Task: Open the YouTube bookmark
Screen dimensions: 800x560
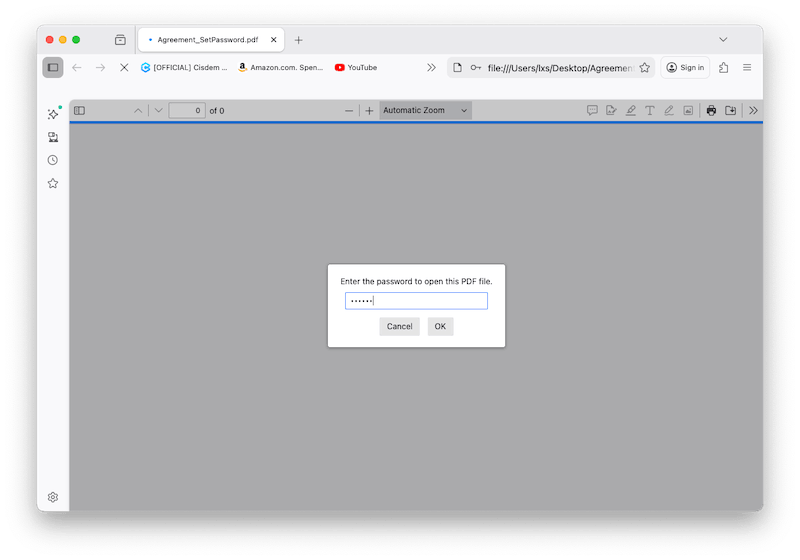Action: coord(356,67)
